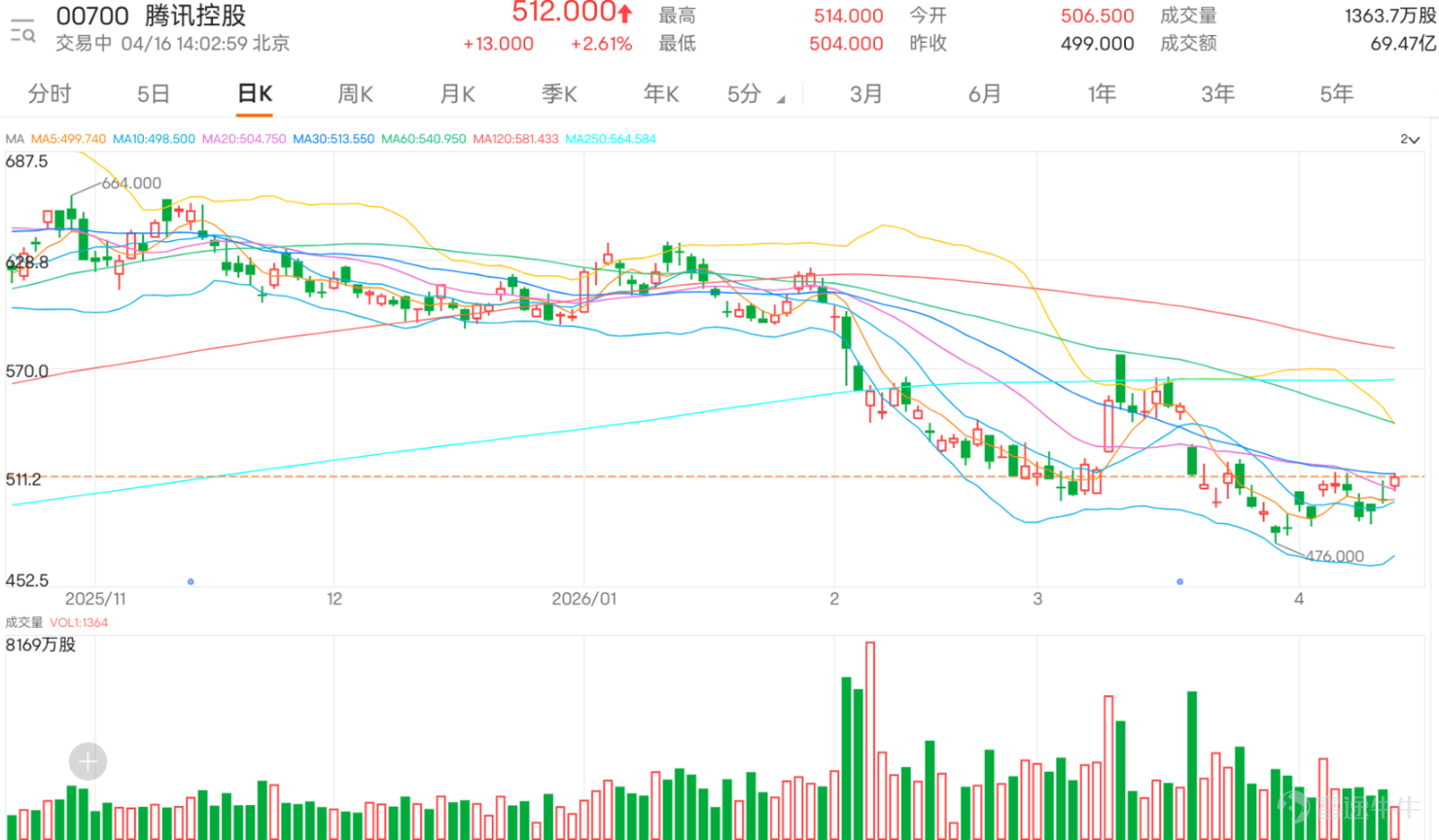Expand the 5分 minute interval dropdown
Screen dimensions: 1439x840
pyautogui.click(x=755, y=94)
